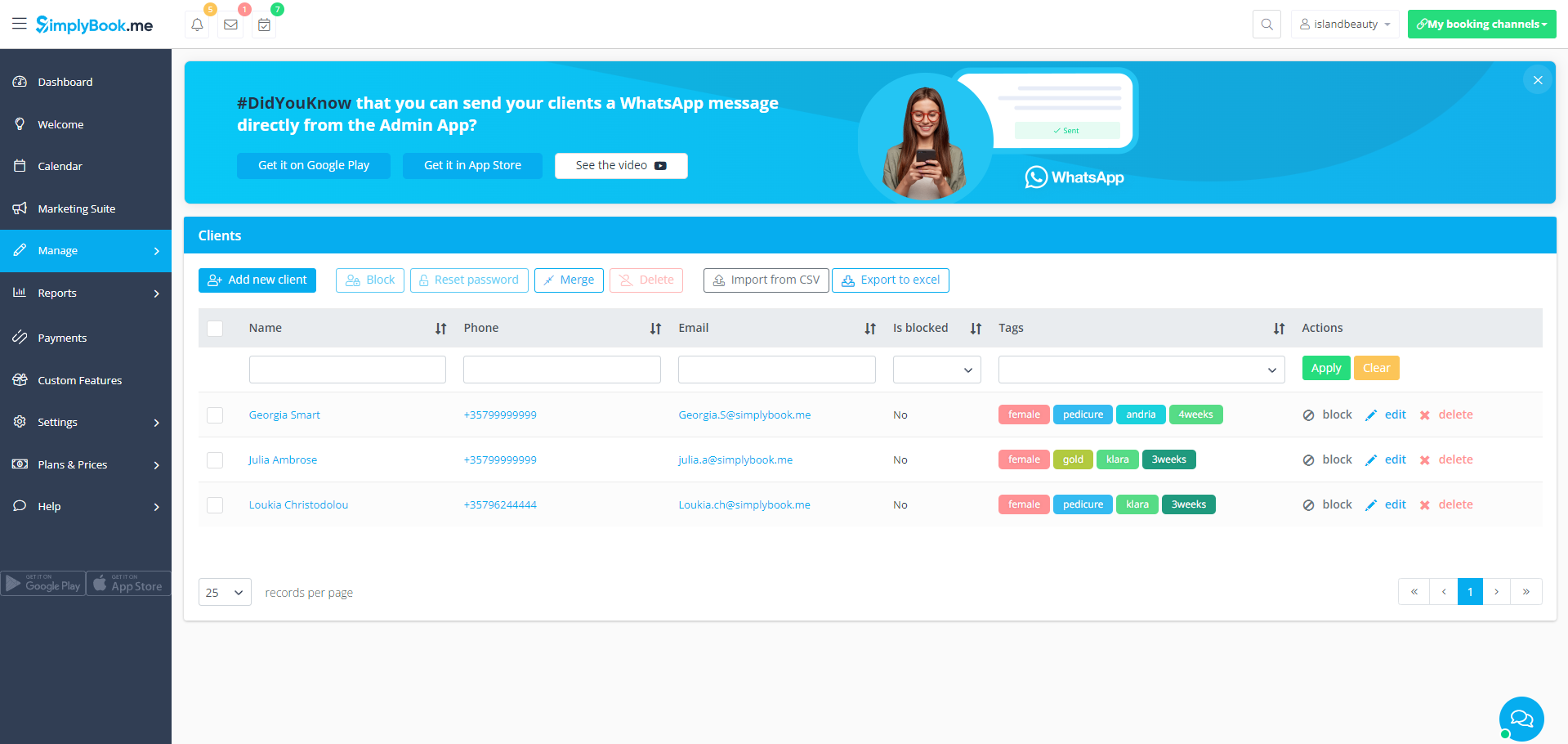Block Loukia Christodolou using block action
The image size is (1568, 744).
click(x=1327, y=504)
